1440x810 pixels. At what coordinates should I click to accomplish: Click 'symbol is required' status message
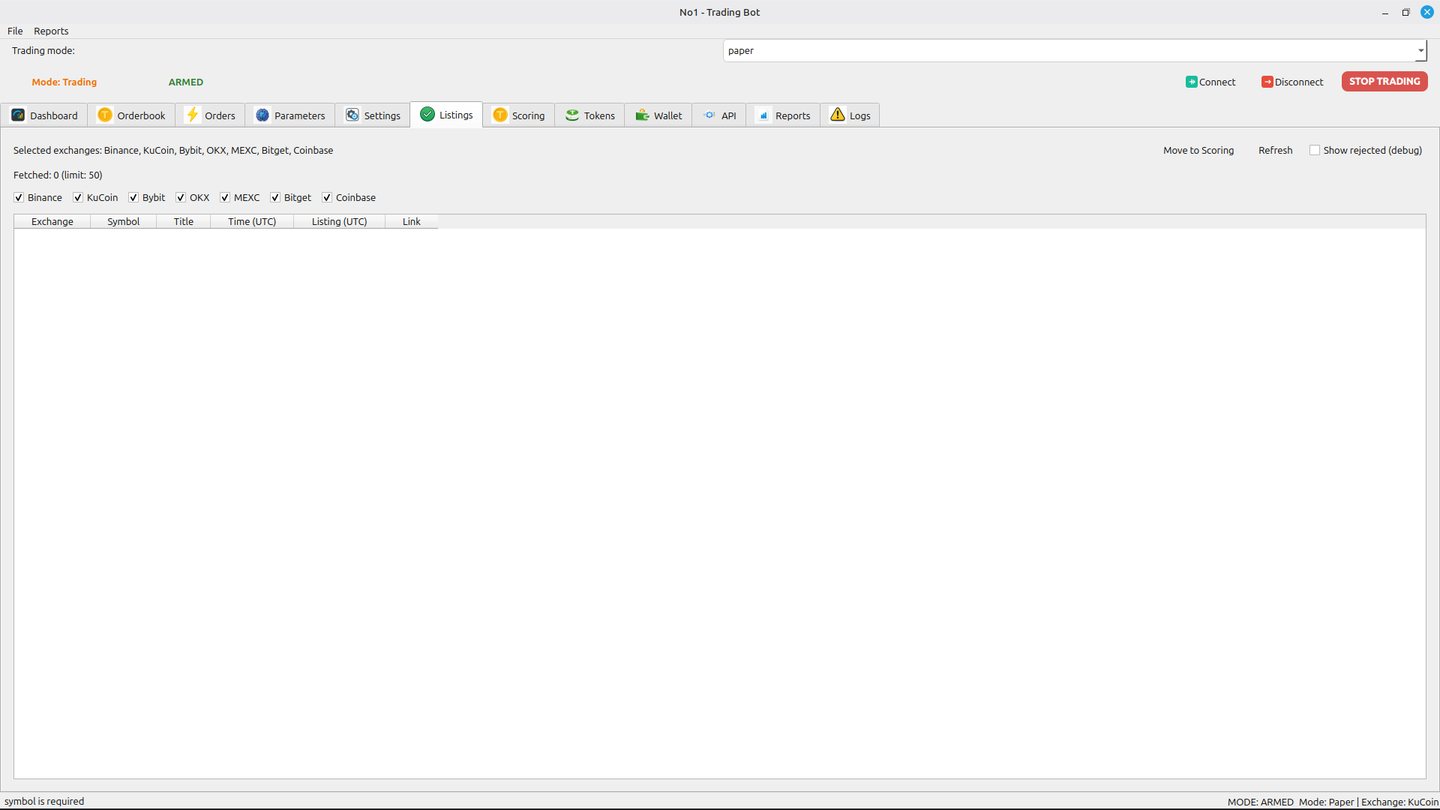pos(44,801)
